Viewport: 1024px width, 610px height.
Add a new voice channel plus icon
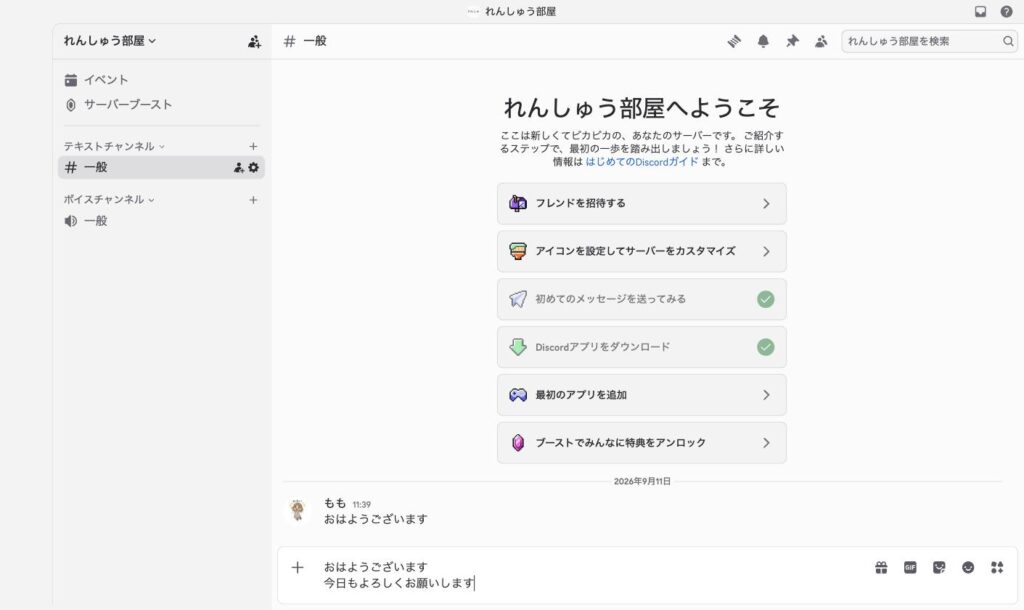pyautogui.click(x=253, y=200)
